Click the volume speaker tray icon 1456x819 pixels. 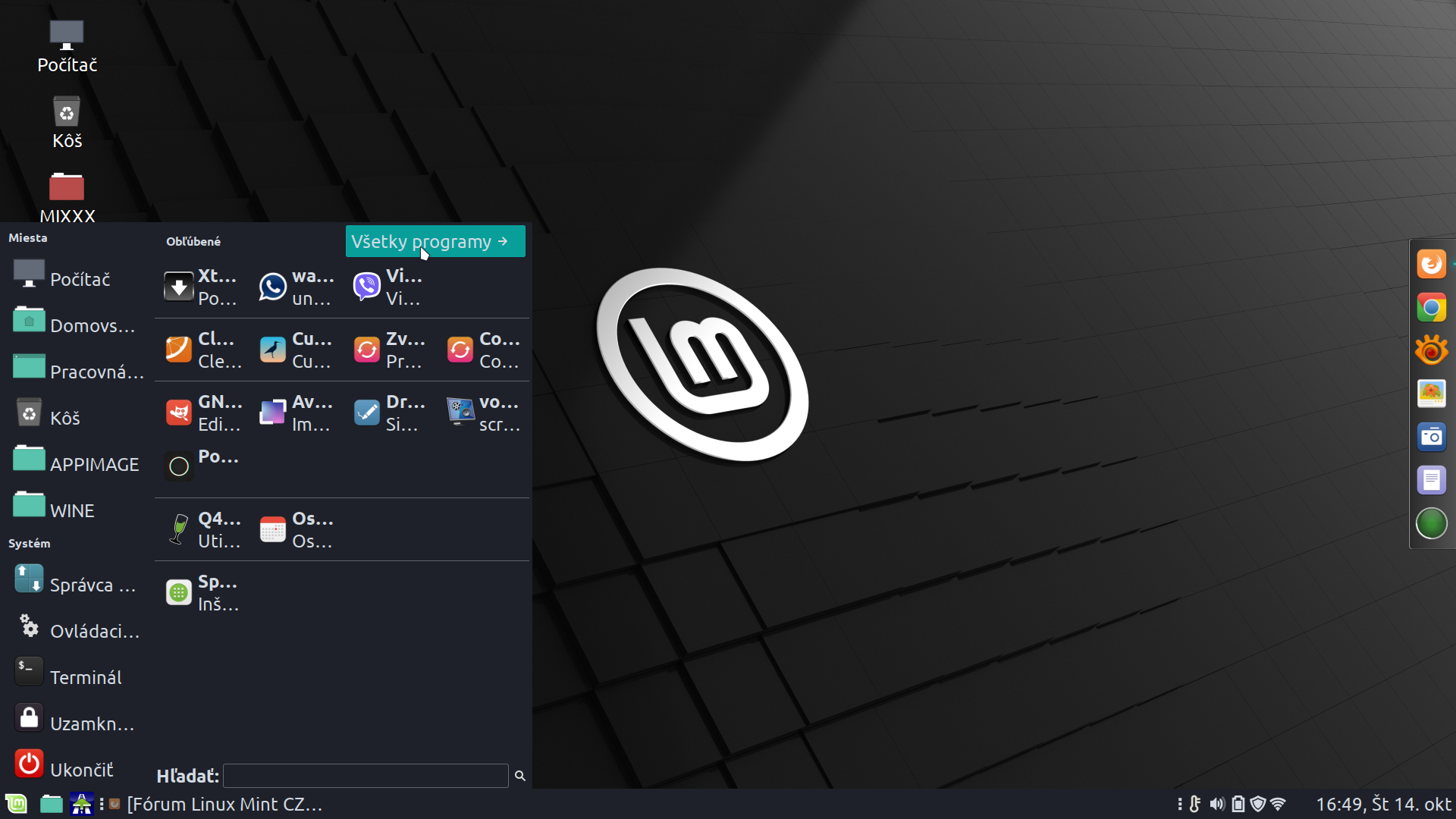pyautogui.click(x=1216, y=804)
